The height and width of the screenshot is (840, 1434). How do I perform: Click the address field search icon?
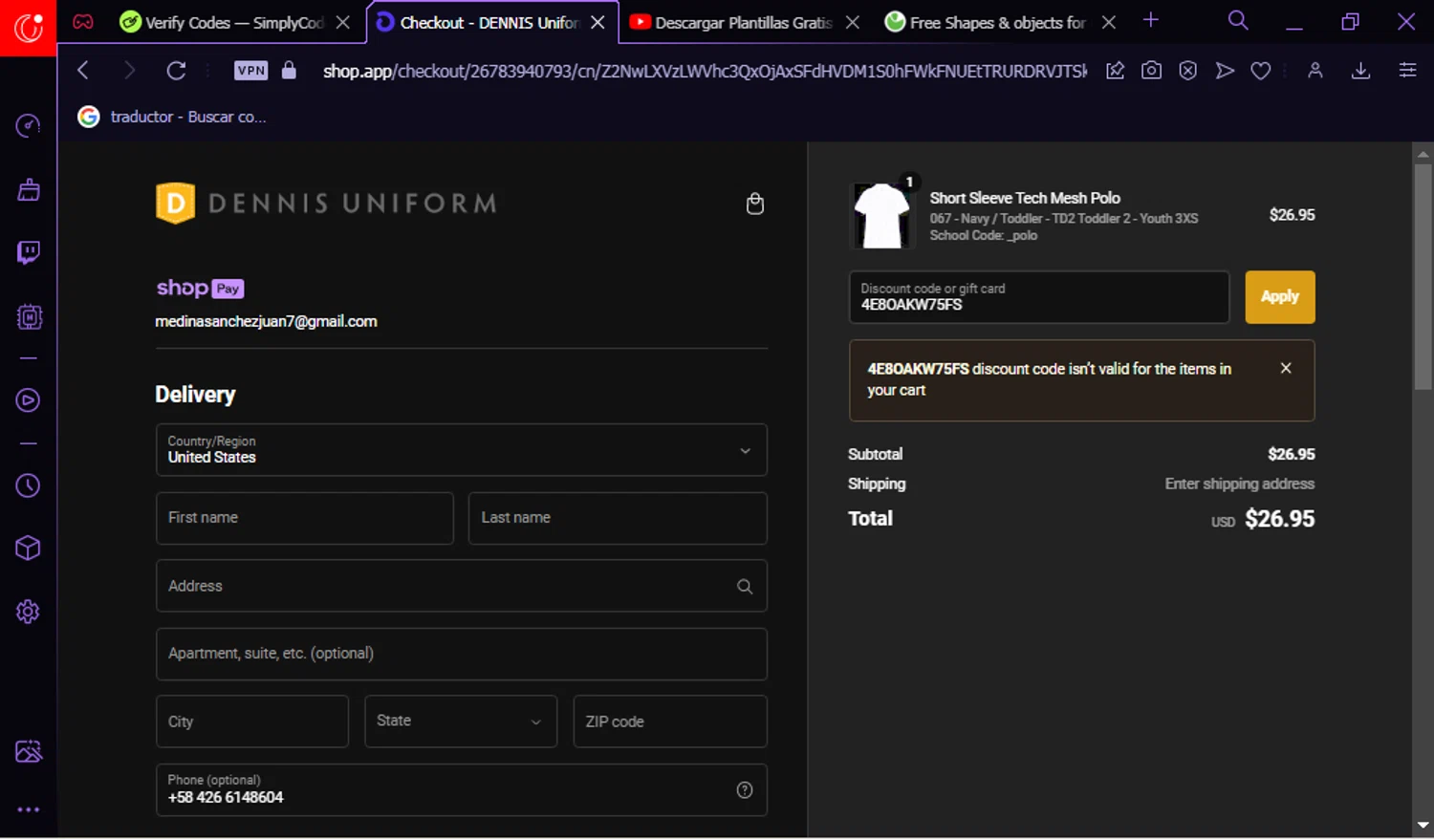tap(745, 586)
